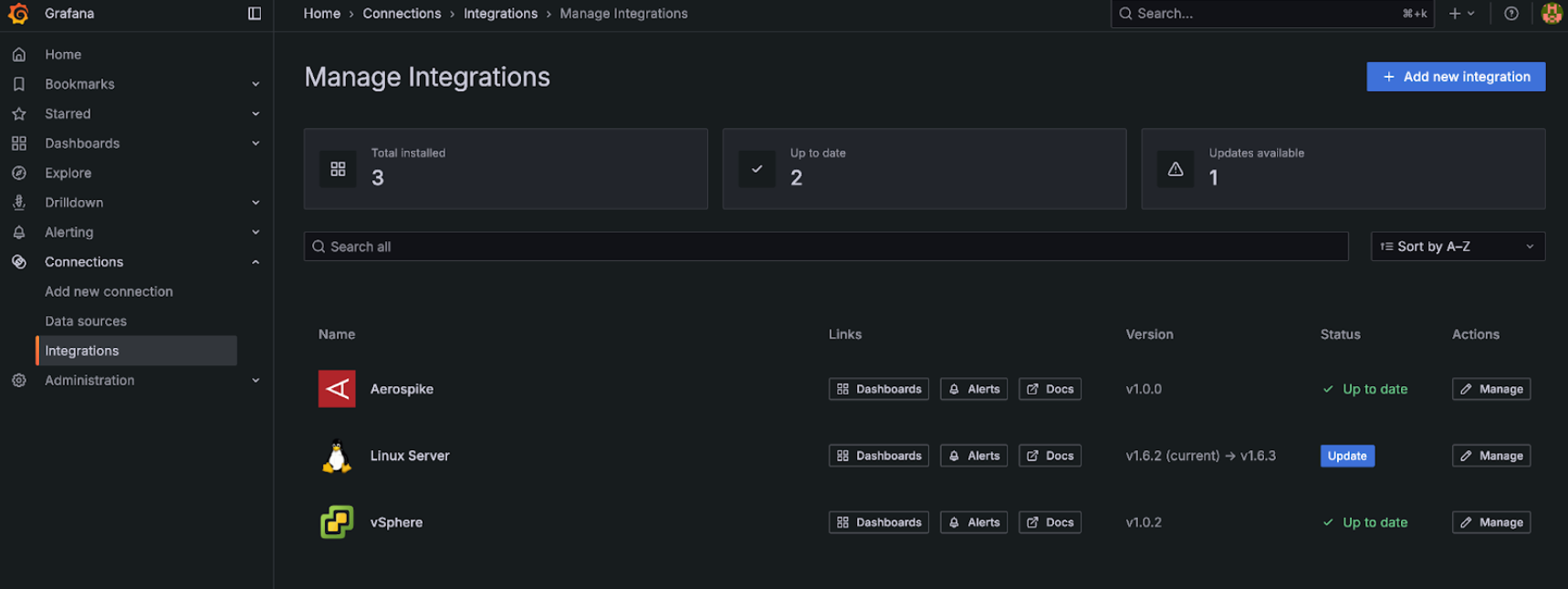Open the help question mark icon
This screenshot has width=1568, height=589.
point(1511,14)
